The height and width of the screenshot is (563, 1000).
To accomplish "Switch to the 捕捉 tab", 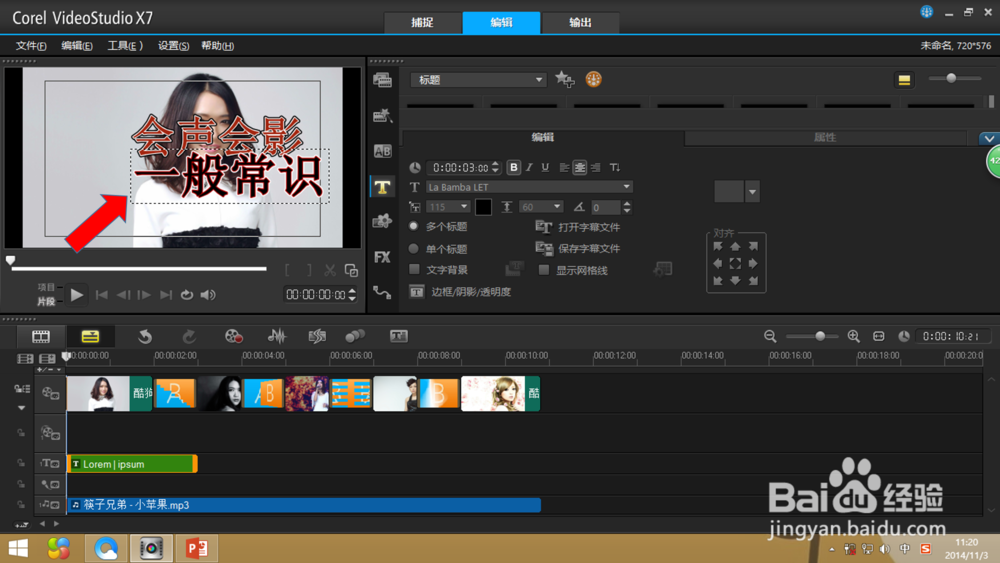I will tap(422, 22).
